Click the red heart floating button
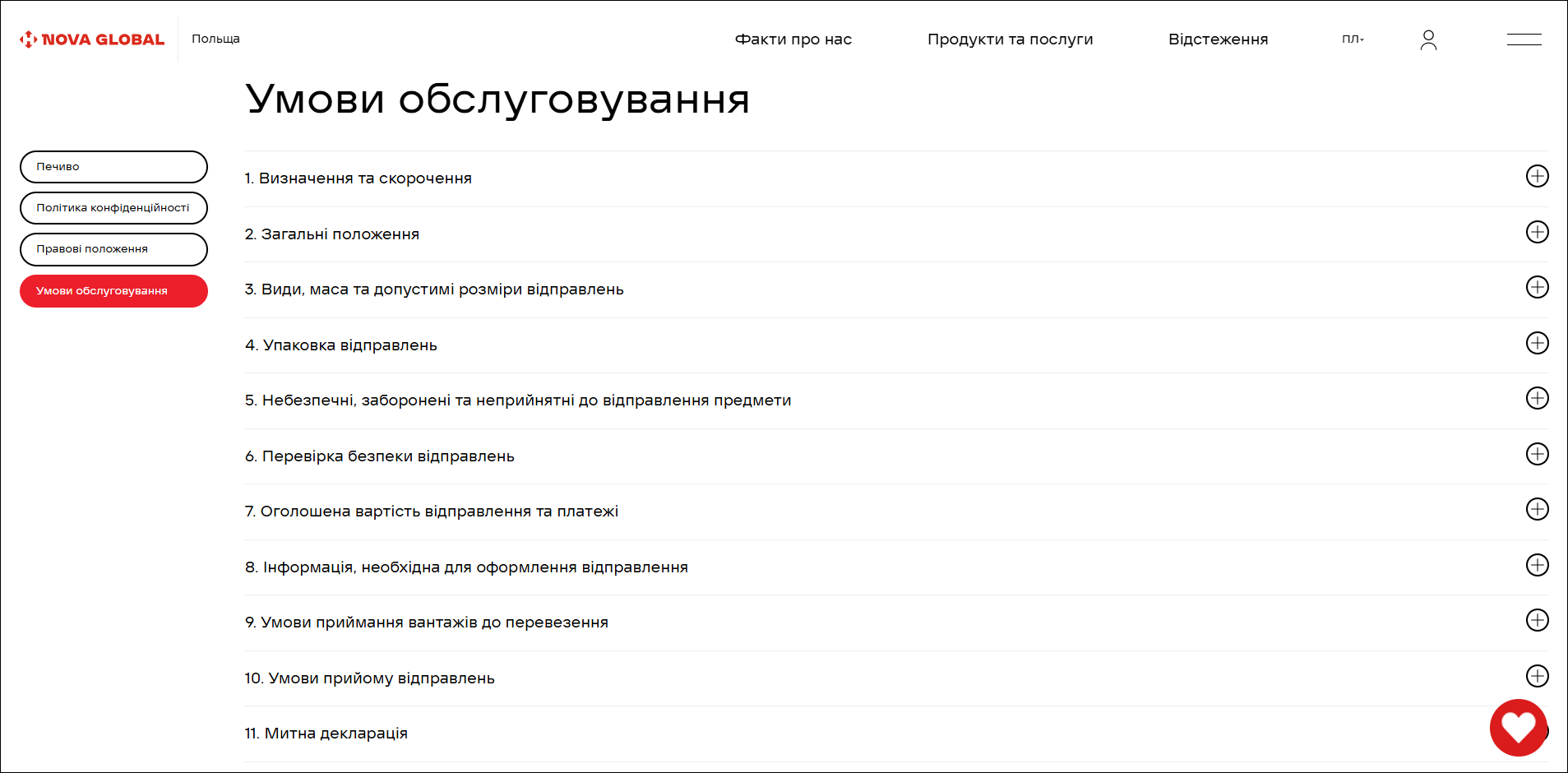The height and width of the screenshot is (773, 1568). pyautogui.click(x=1518, y=727)
